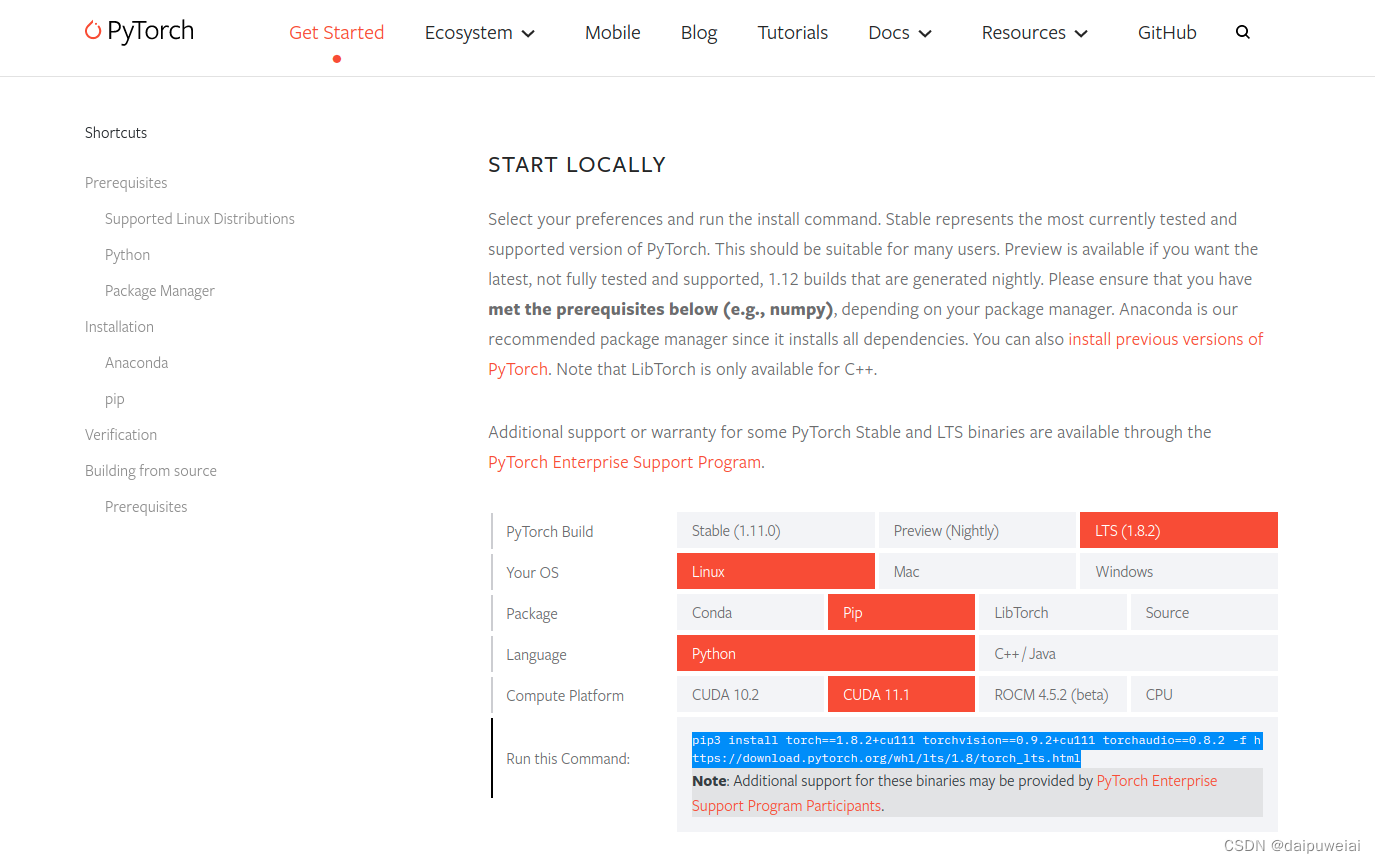Select C++ / Java language option
This screenshot has width=1375, height=863.
click(1128, 653)
